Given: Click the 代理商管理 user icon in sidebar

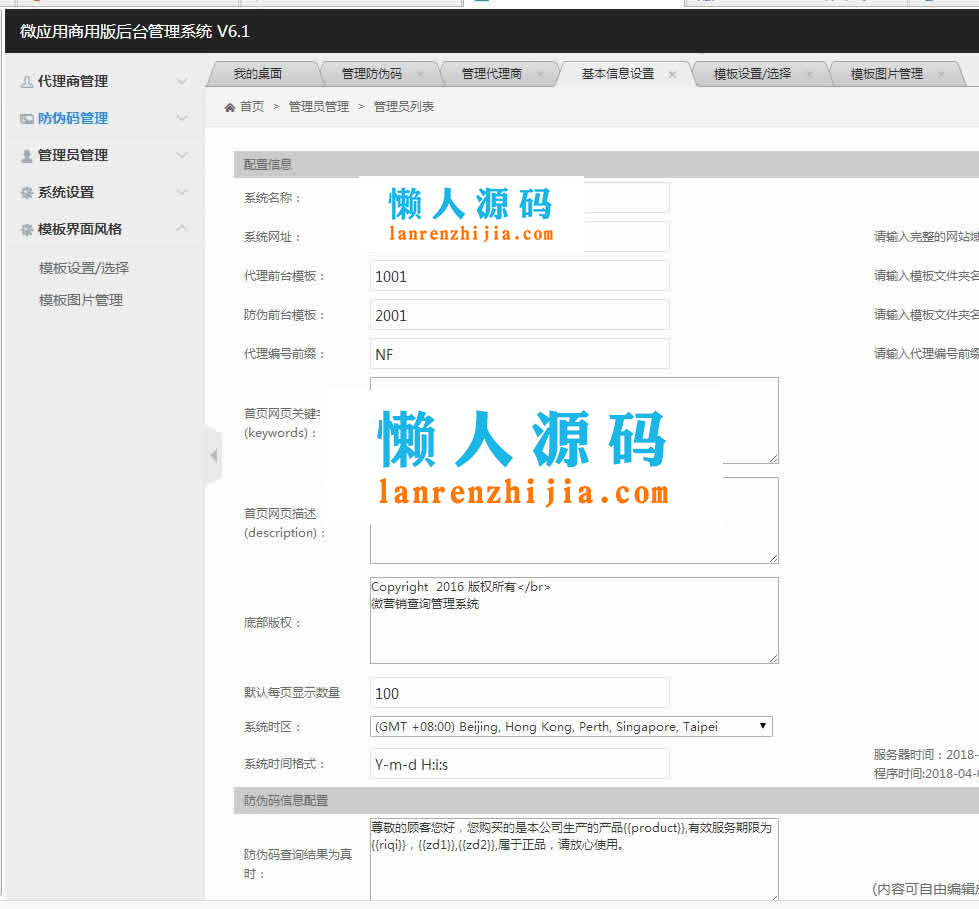Looking at the screenshot, I should pos(27,82).
